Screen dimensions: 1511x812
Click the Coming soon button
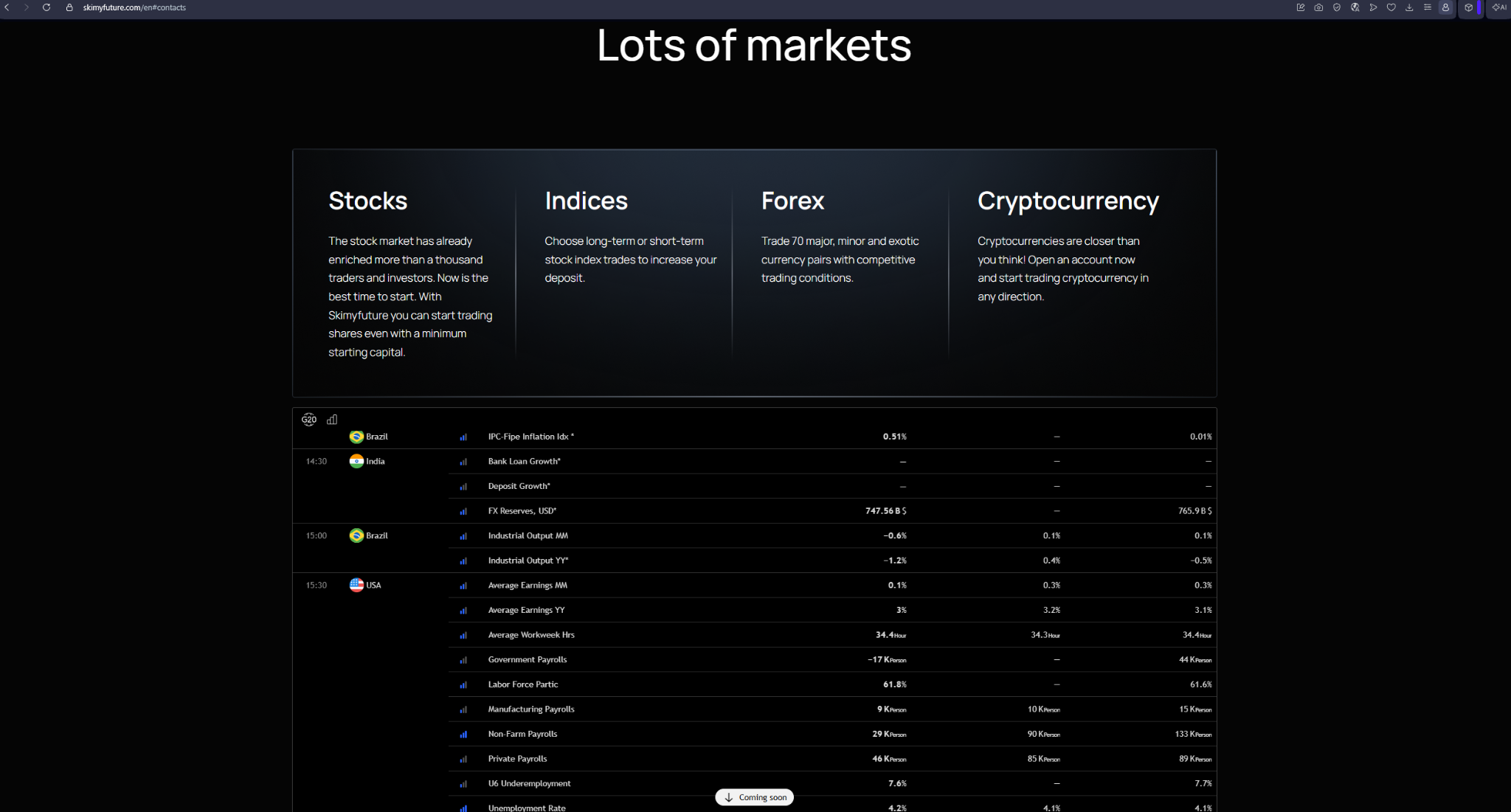coord(755,797)
